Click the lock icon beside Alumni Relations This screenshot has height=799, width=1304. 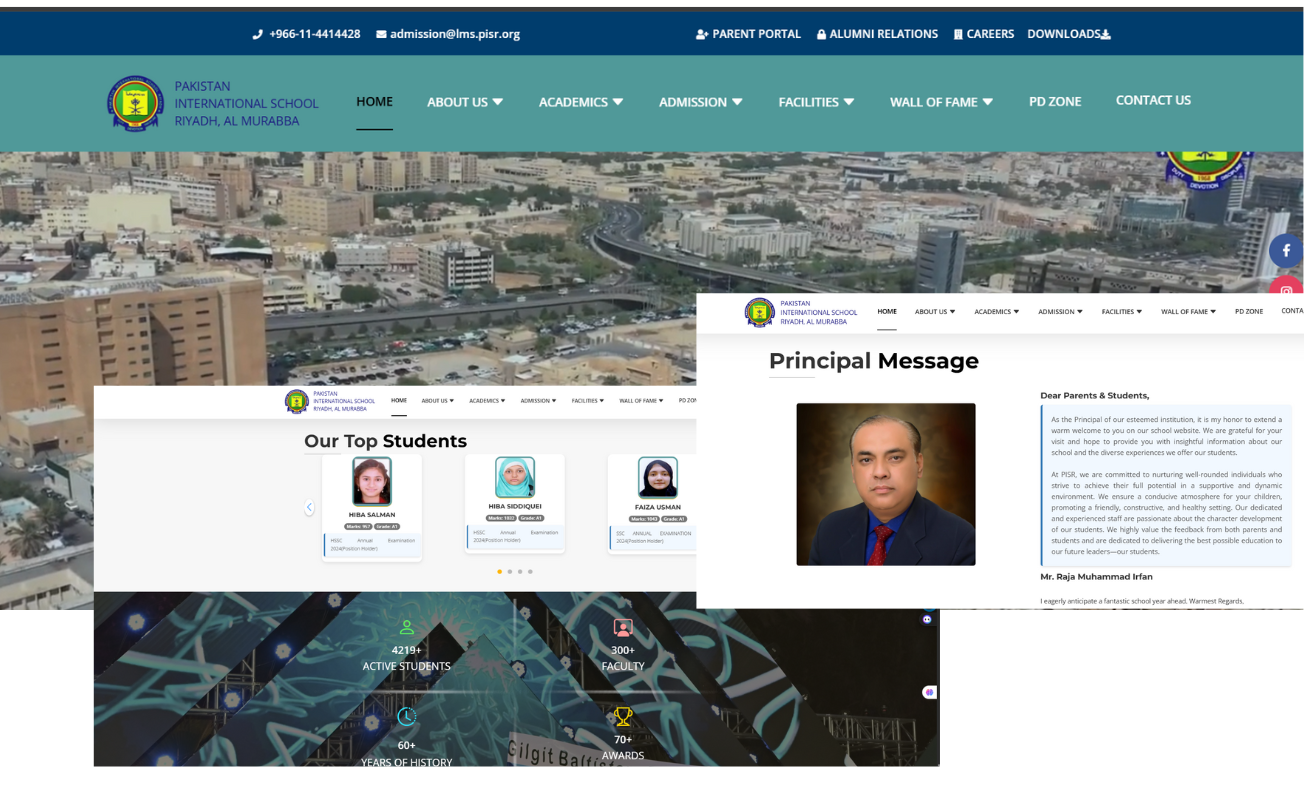pos(821,34)
